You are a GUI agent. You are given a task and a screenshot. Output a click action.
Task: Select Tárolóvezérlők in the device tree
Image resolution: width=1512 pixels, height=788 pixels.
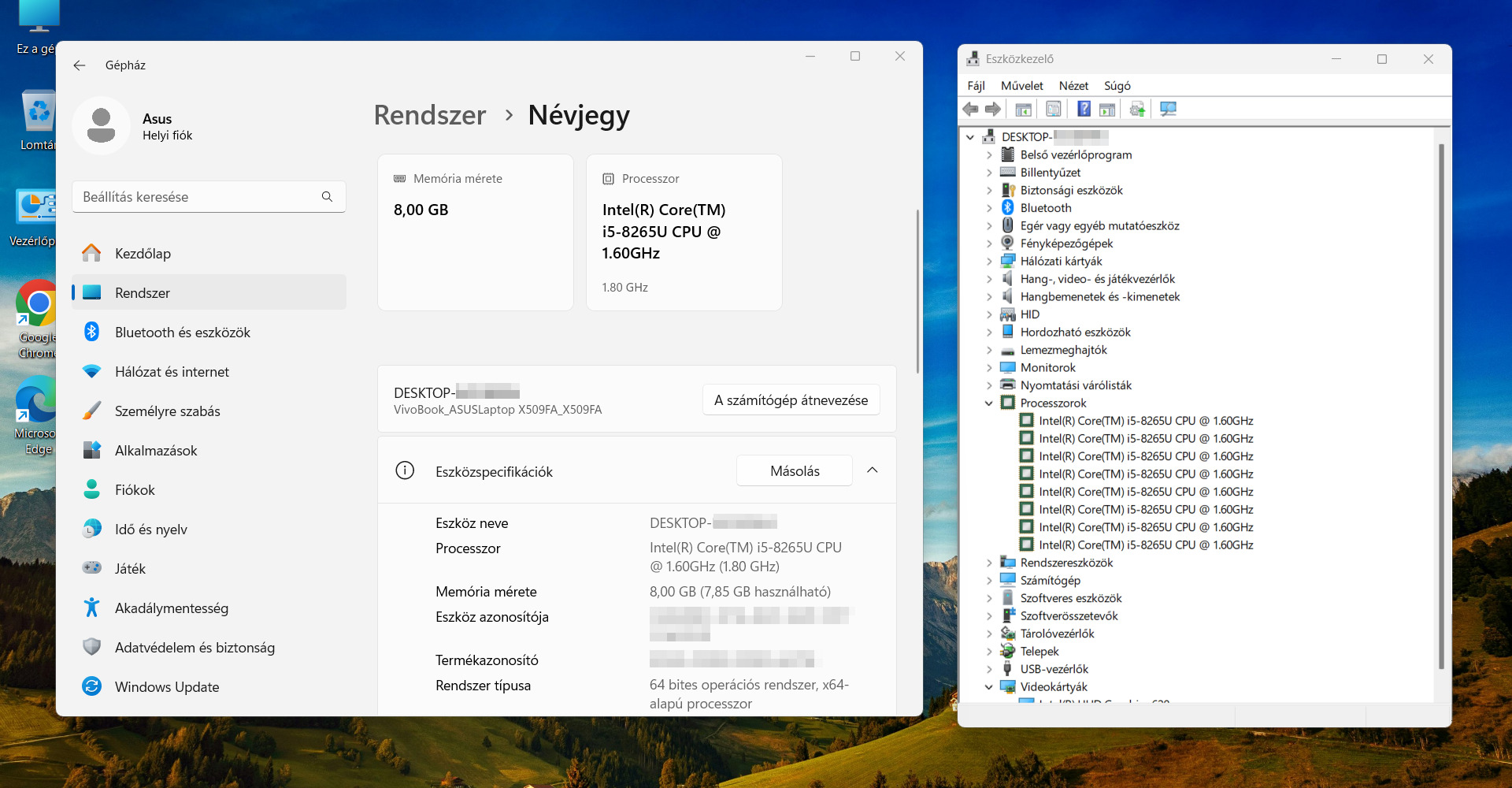click(1057, 634)
